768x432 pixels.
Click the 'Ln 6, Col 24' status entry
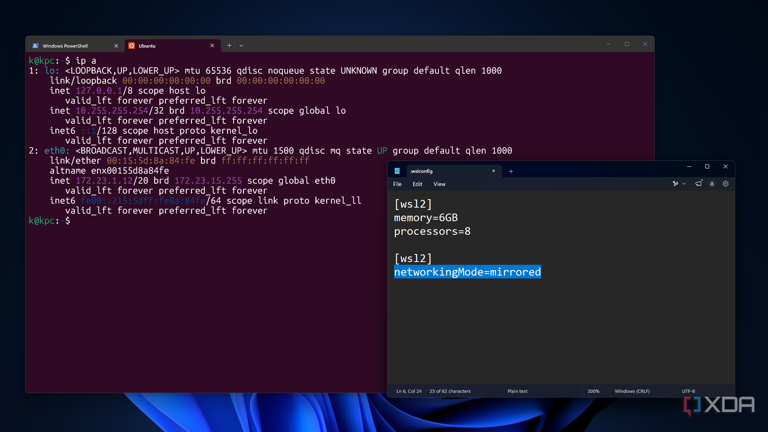coord(409,391)
